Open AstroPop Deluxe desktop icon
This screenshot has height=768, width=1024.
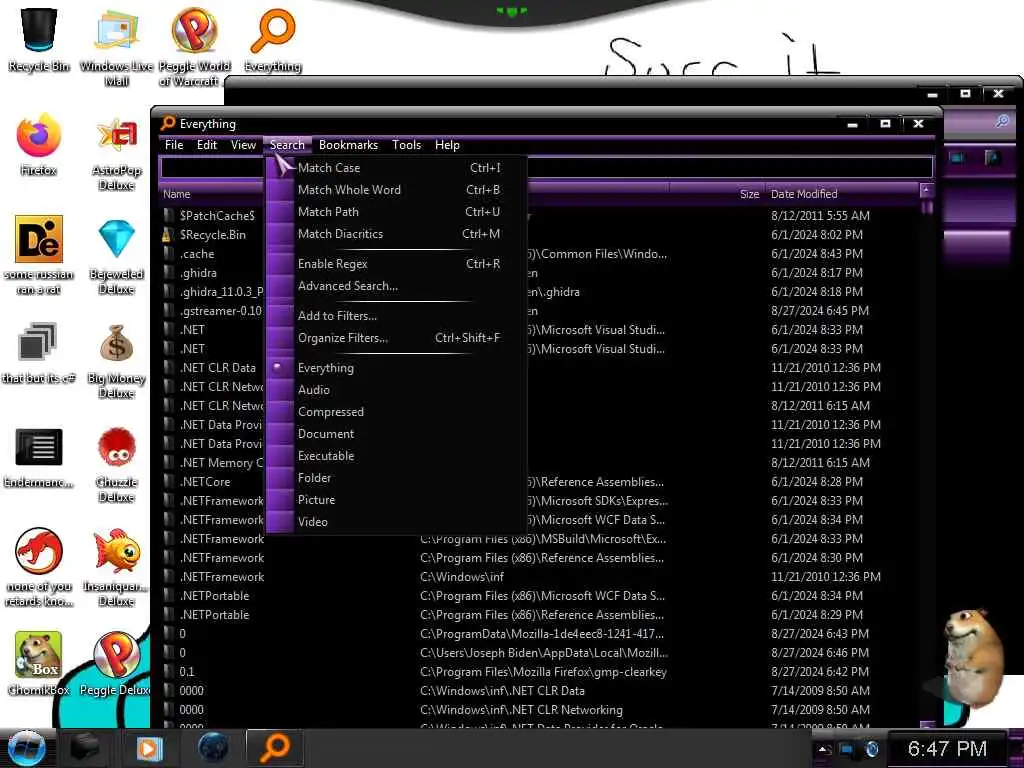116,152
